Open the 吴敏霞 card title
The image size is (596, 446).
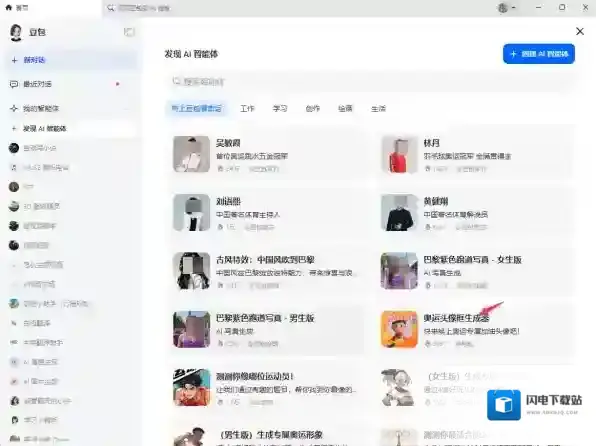tap(228, 143)
